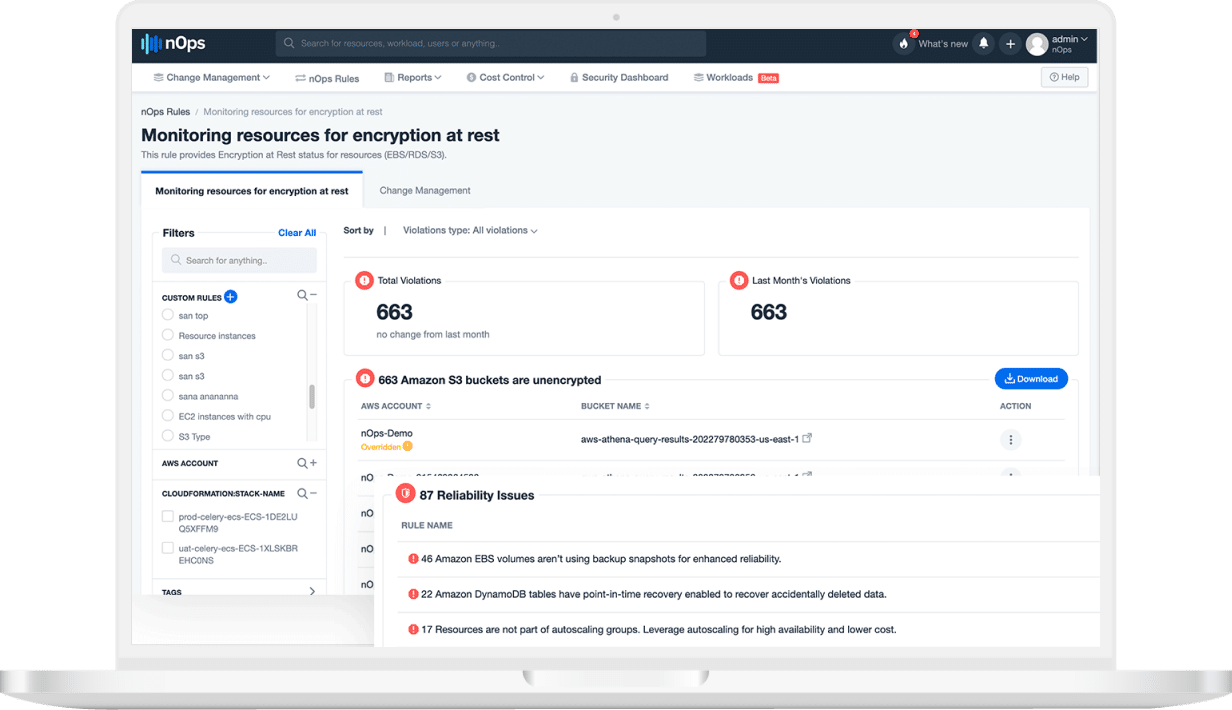
Task: Open the Violations type dropdown
Action: [x=470, y=231]
